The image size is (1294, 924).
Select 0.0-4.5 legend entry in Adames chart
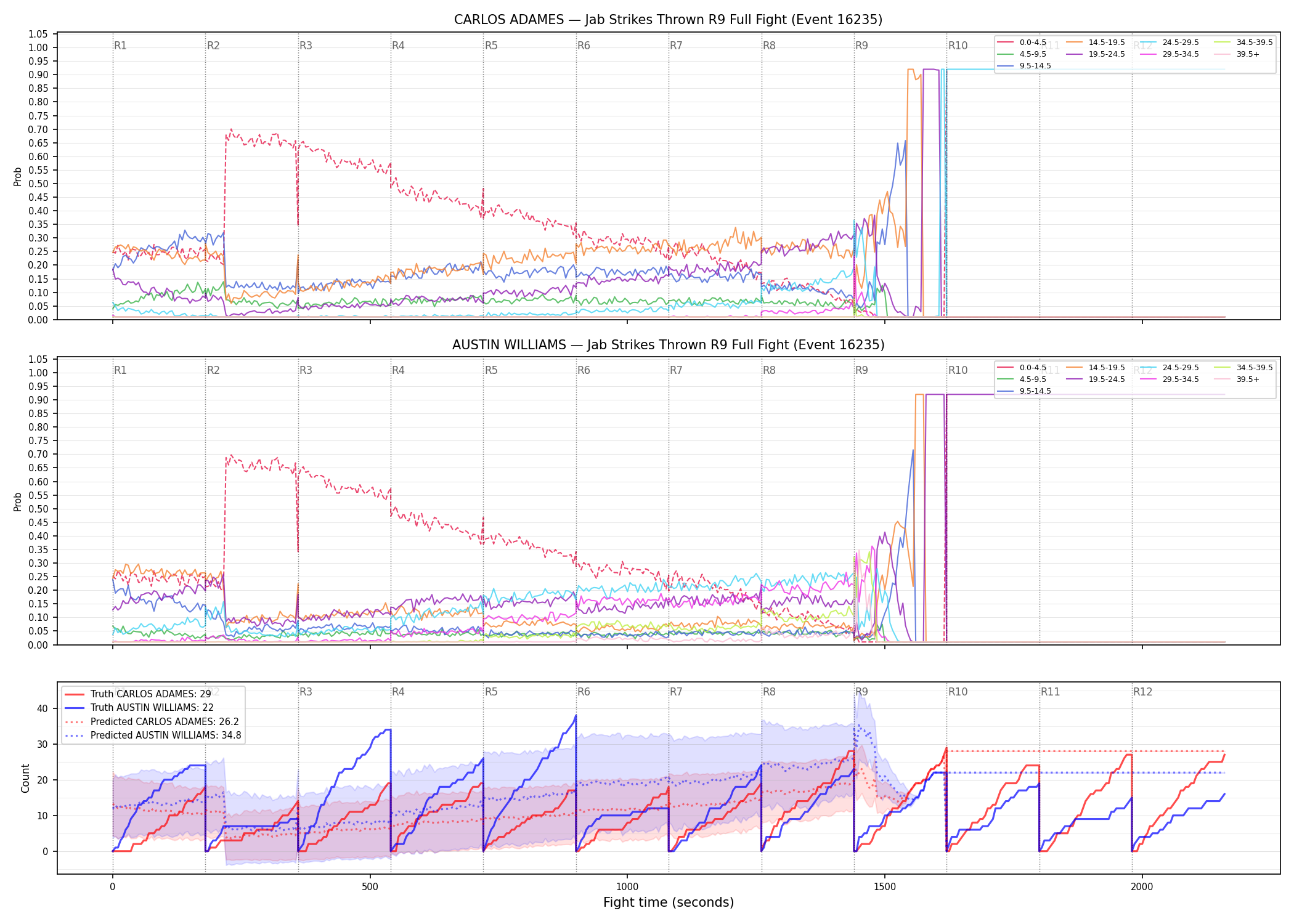point(1022,43)
